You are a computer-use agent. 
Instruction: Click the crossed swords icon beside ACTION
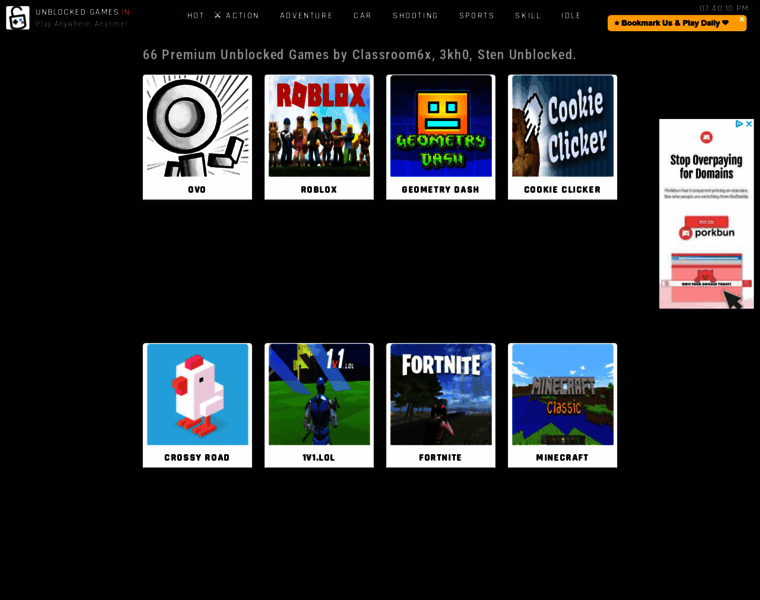[x=218, y=15]
